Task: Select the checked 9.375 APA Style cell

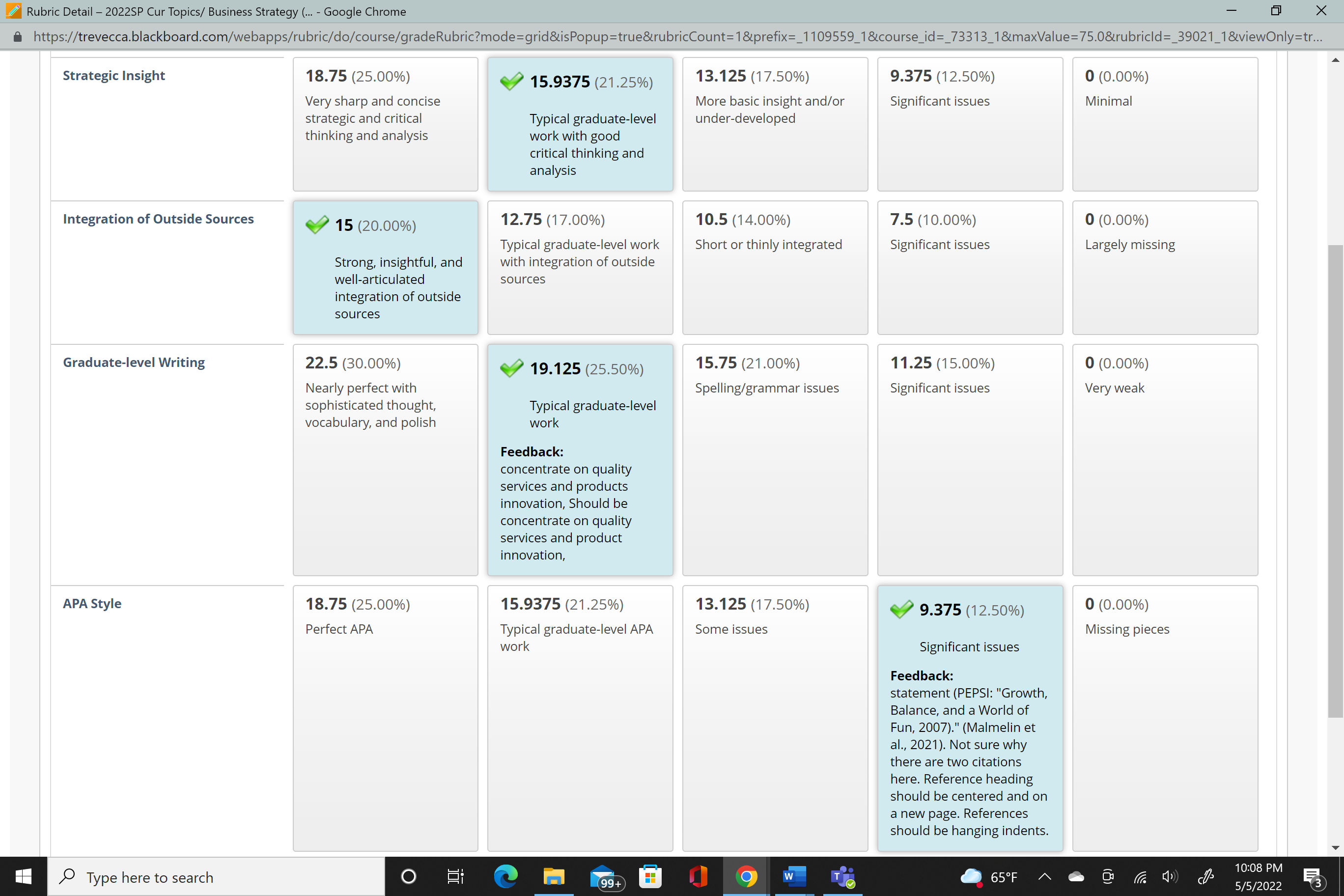Action: coord(970,718)
